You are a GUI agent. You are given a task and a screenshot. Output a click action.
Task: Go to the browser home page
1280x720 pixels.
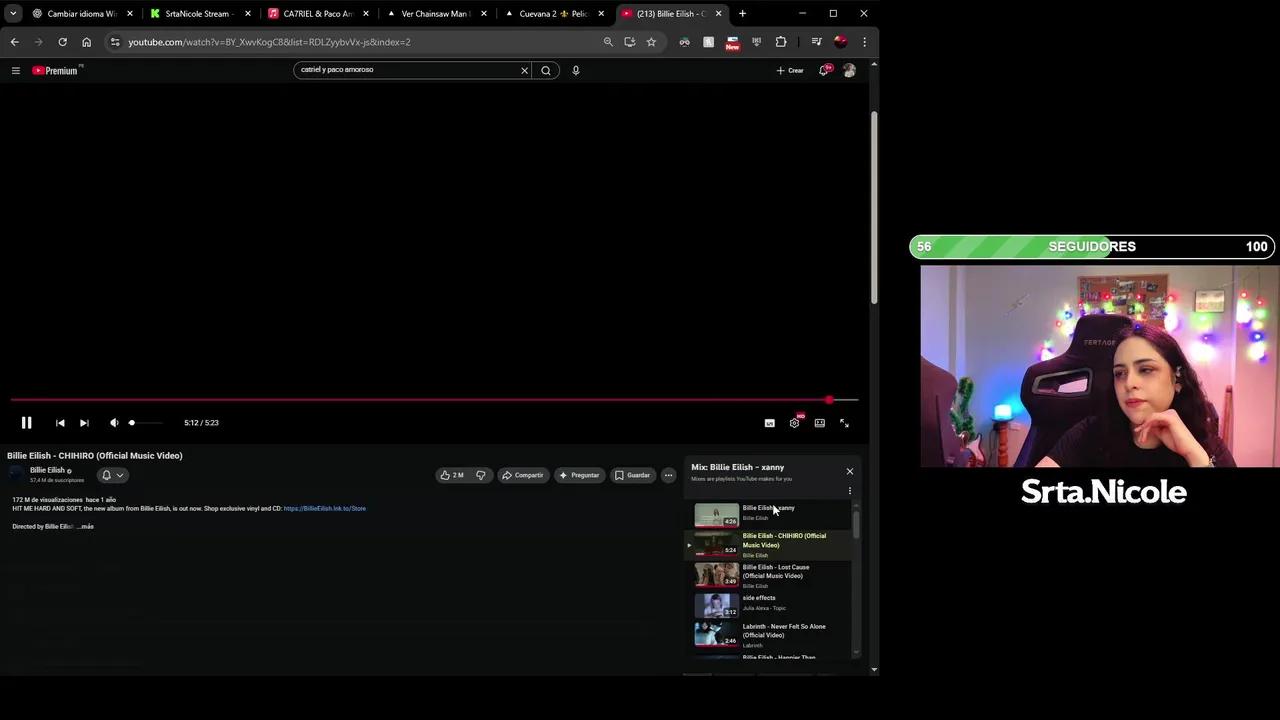[x=86, y=42]
